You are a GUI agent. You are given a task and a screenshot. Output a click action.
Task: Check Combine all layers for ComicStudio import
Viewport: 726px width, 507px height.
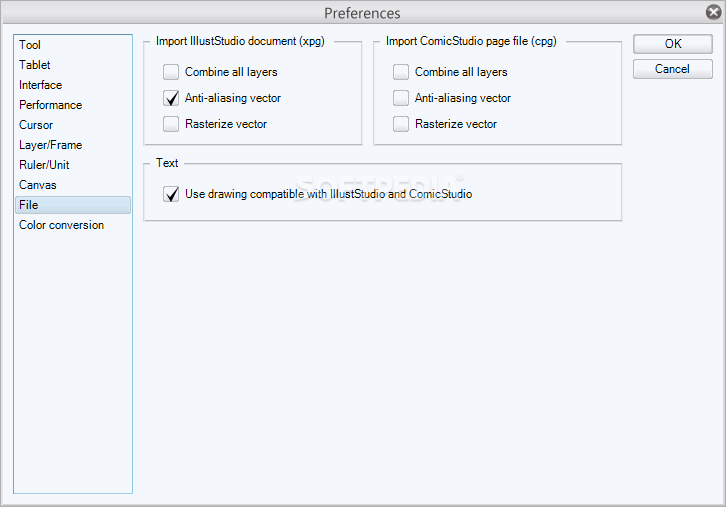coord(401,72)
